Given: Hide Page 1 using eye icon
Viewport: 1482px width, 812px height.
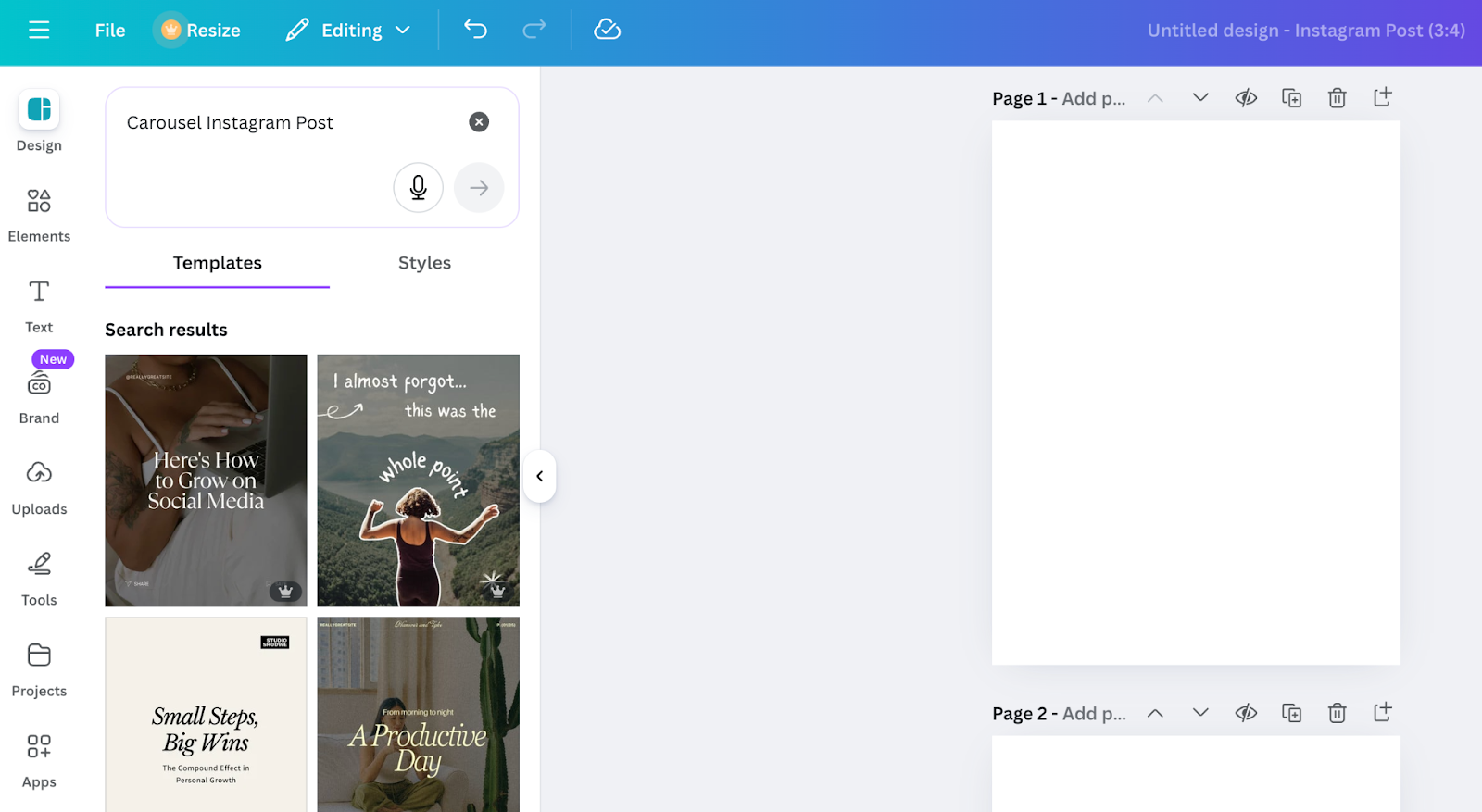Looking at the screenshot, I should 1246,98.
